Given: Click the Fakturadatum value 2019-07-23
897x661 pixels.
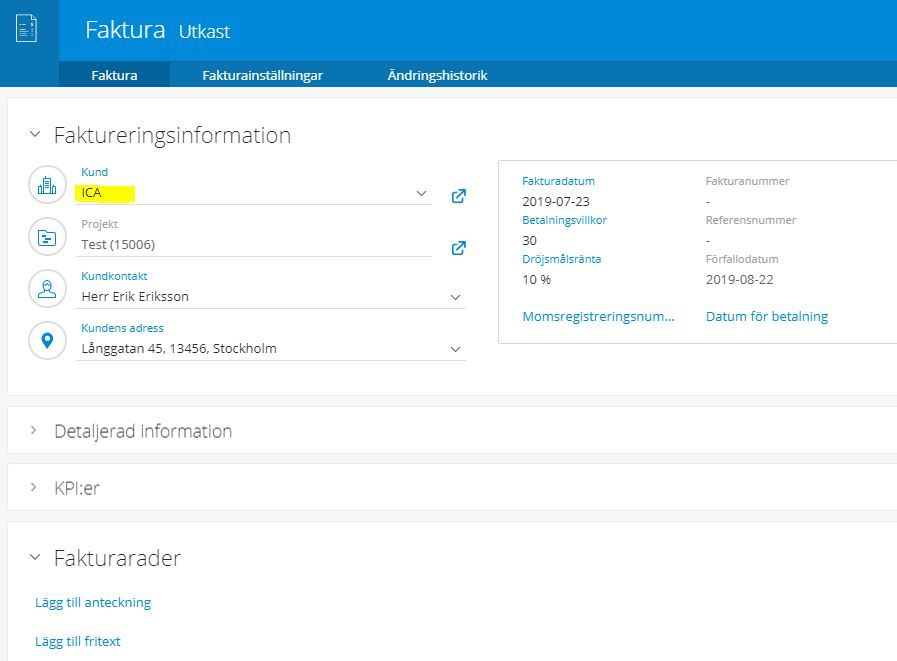Looking at the screenshot, I should pos(556,201).
